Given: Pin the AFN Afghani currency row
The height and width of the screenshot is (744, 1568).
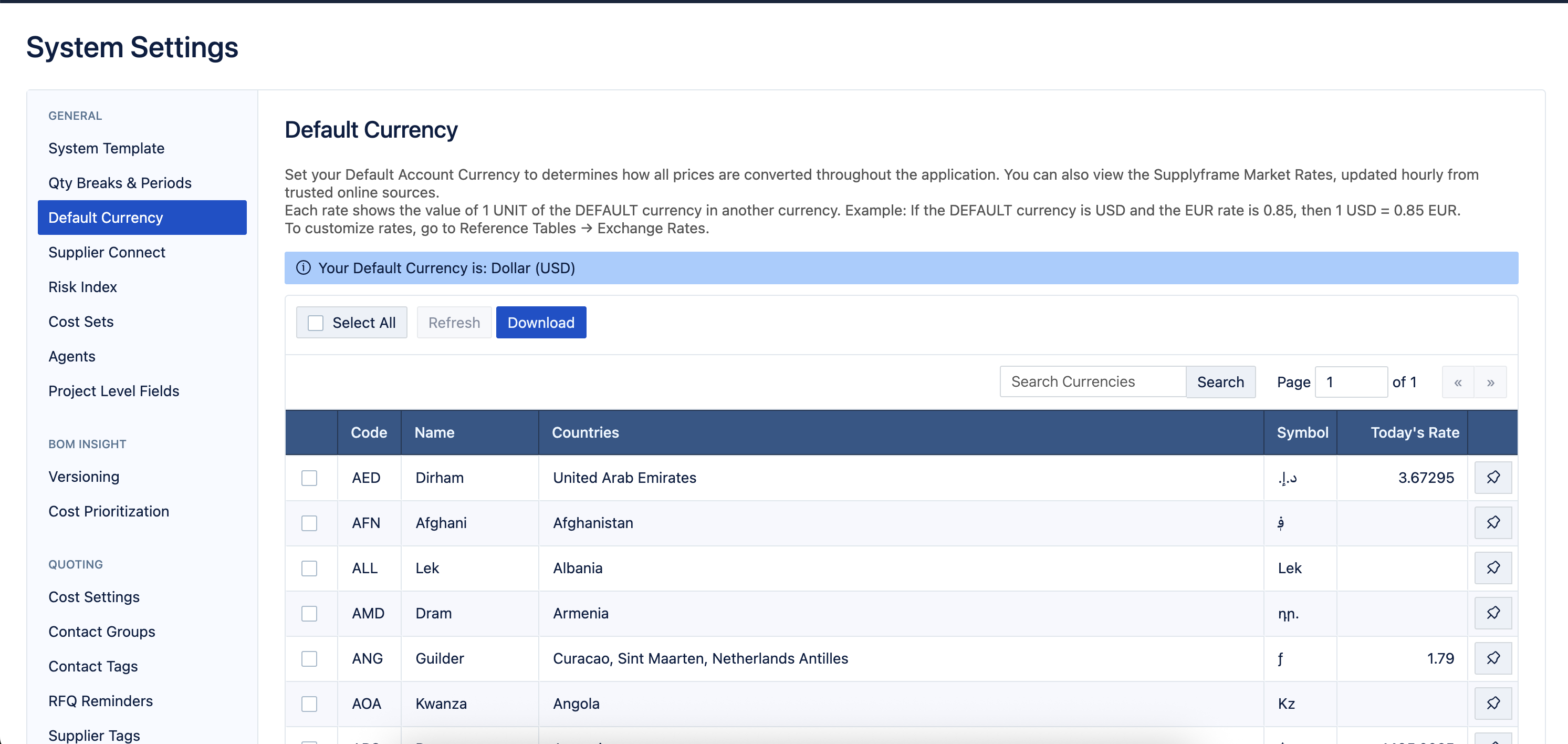Looking at the screenshot, I should [x=1492, y=522].
